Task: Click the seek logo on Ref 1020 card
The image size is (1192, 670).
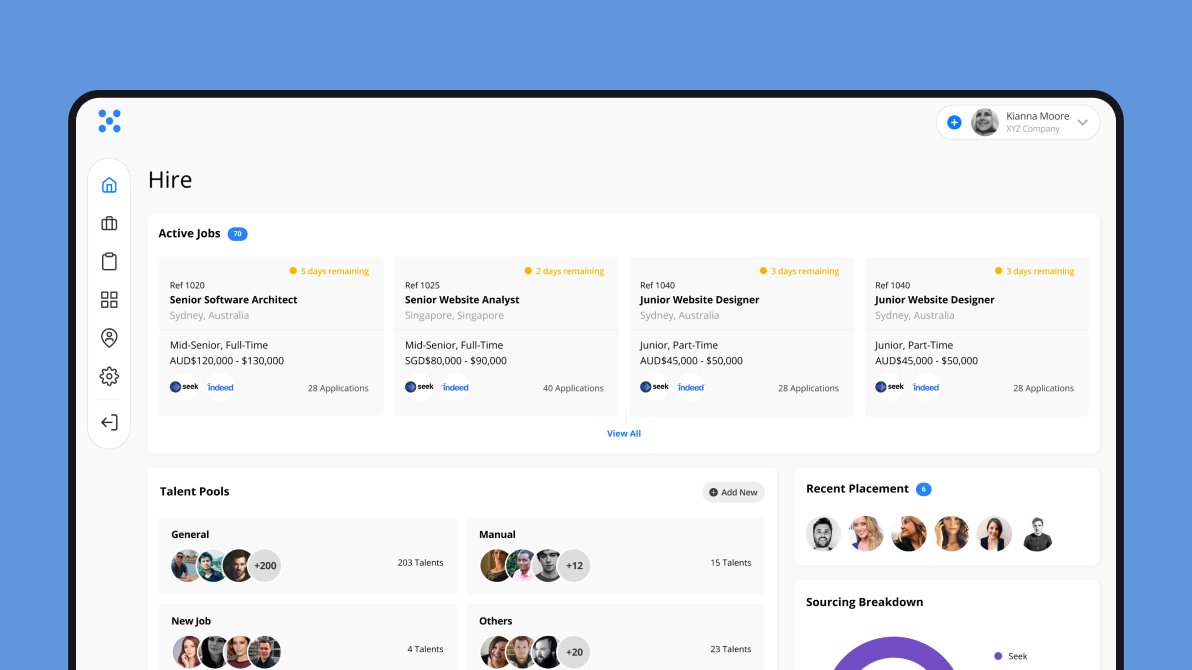Action: 184,387
